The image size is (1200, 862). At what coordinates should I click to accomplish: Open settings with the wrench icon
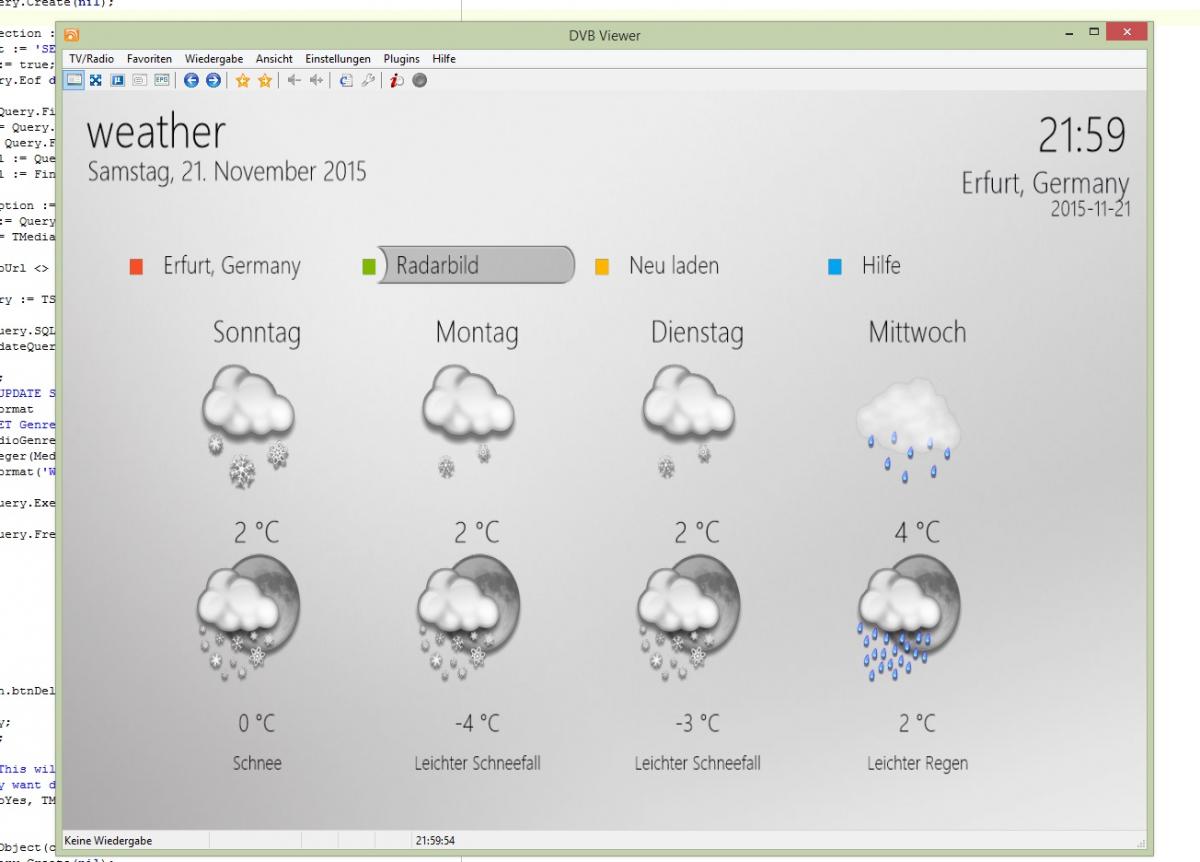point(367,80)
